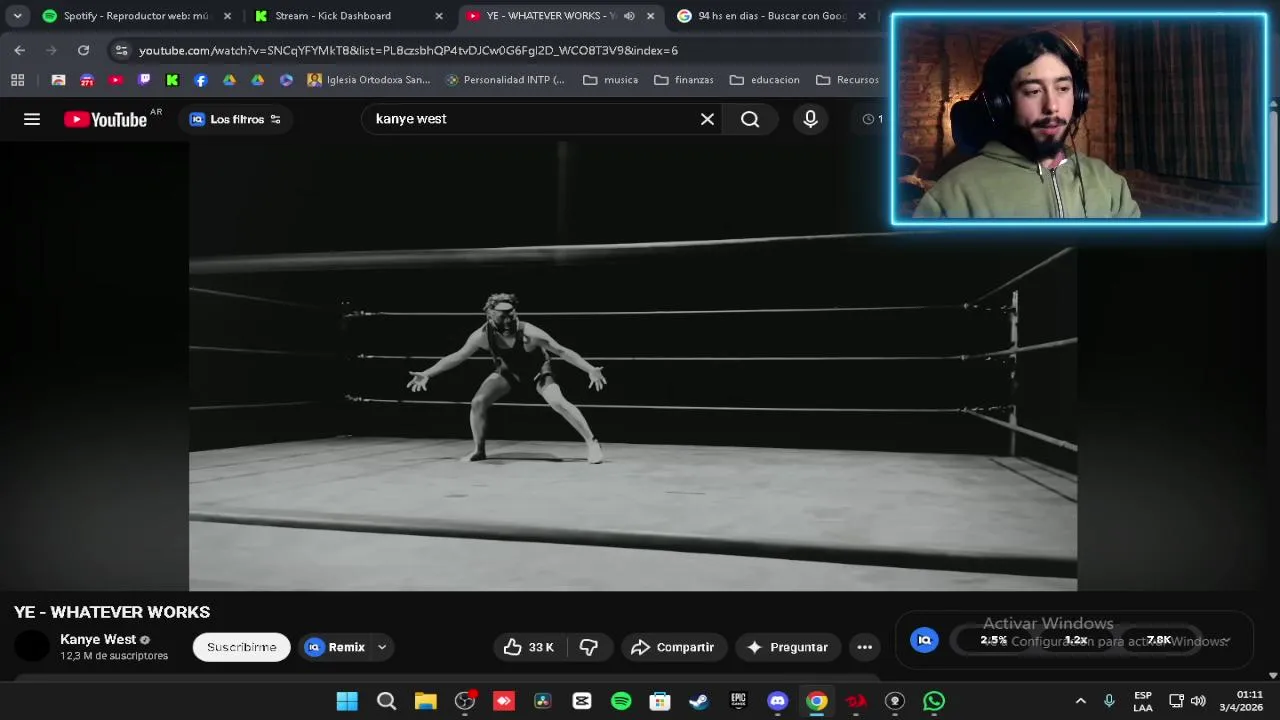Viewport: 1280px width, 720px height.
Task: Open the Kick bookmark icon
Action: [x=172, y=80]
